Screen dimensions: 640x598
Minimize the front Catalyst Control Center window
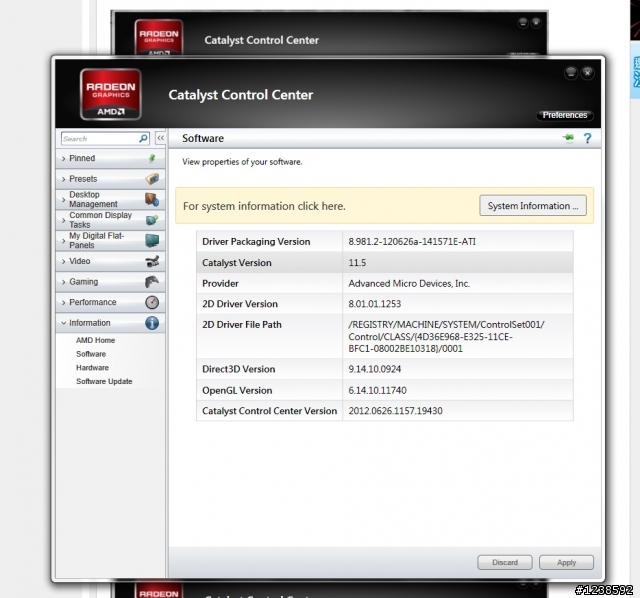click(x=571, y=73)
